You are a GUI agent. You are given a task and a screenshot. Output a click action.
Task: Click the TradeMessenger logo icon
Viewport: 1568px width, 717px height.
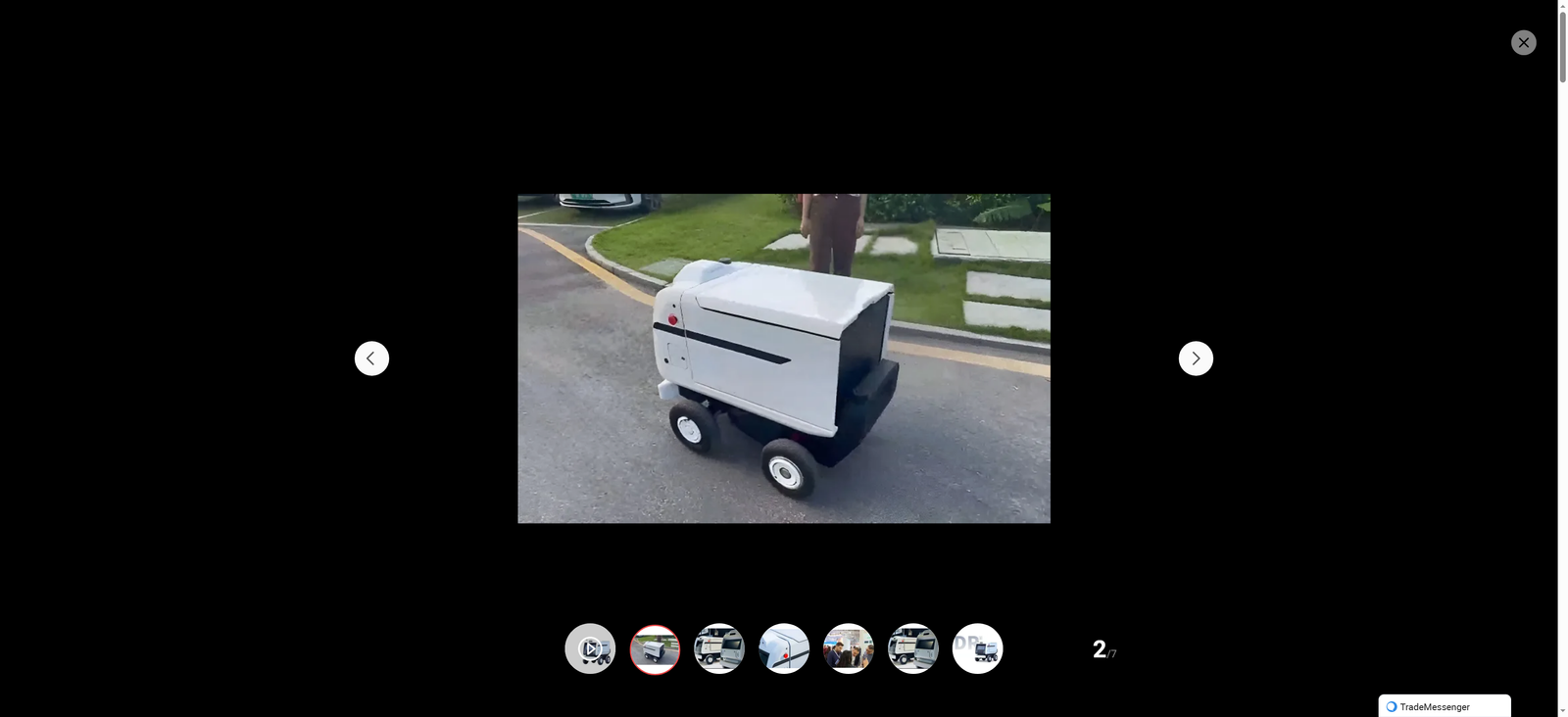point(1391,707)
